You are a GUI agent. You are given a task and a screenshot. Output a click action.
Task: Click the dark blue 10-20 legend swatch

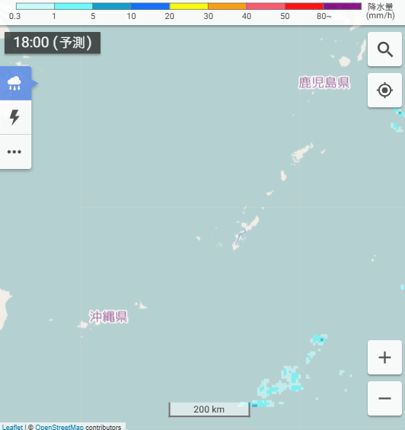[x=150, y=6]
